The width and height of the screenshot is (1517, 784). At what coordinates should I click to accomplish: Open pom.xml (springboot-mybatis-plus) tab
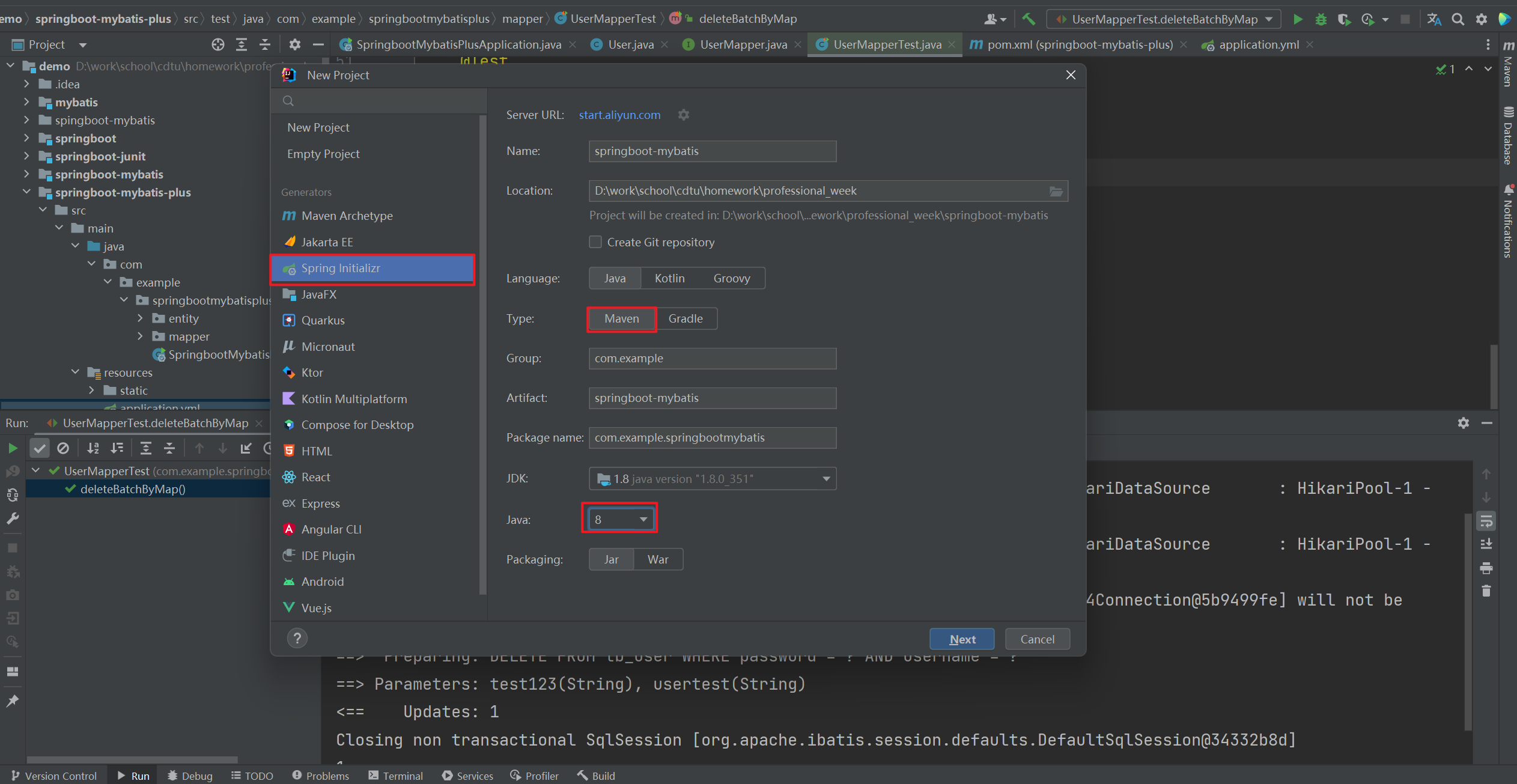(x=1079, y=44)
